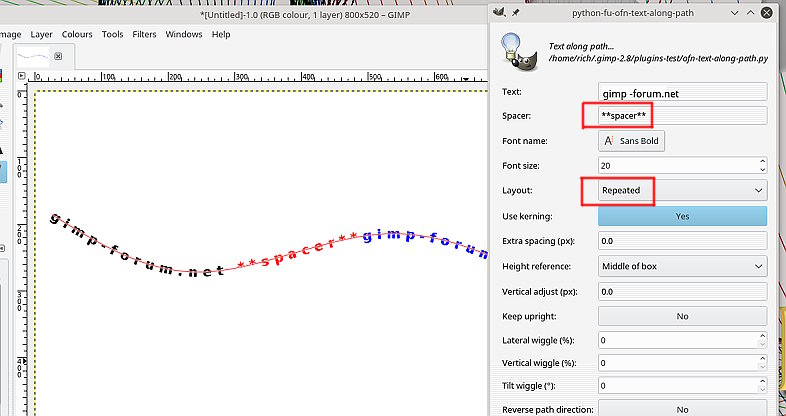Open the Height reference dropdown
The image size is (786, 416).
[682, 266]
